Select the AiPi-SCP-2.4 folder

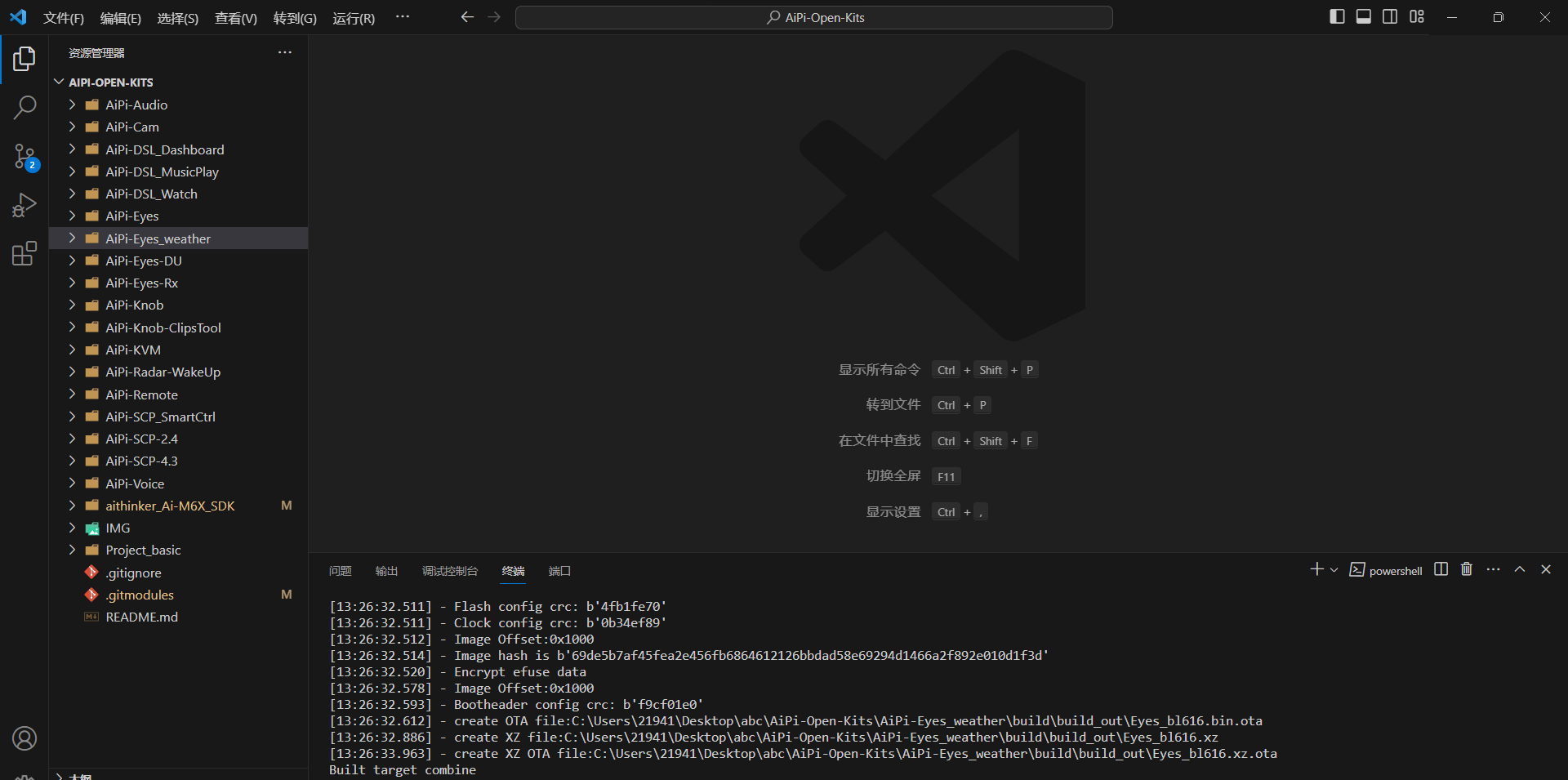(178, 439)
